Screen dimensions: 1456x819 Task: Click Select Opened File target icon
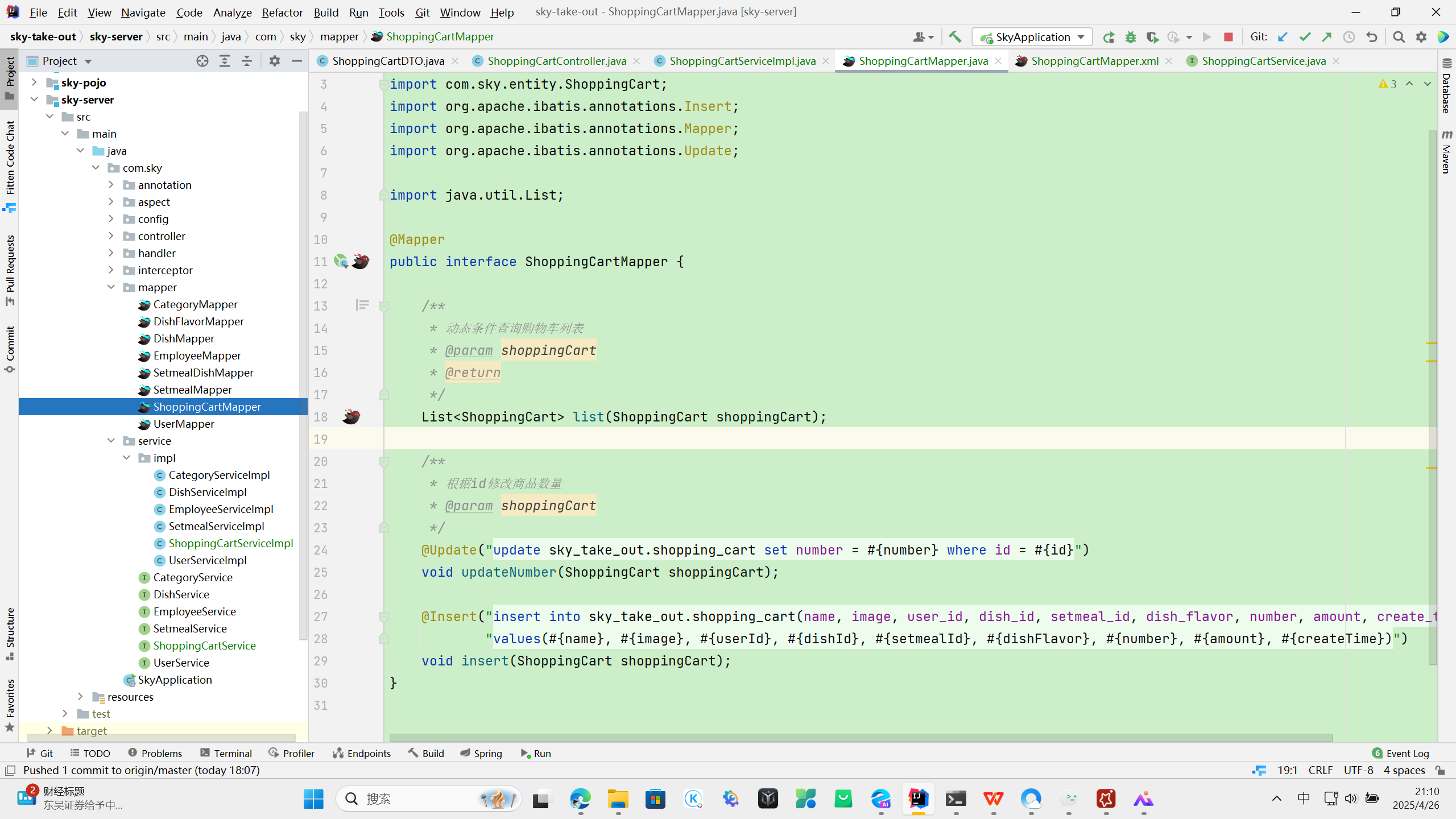click(x=202, y=61)
